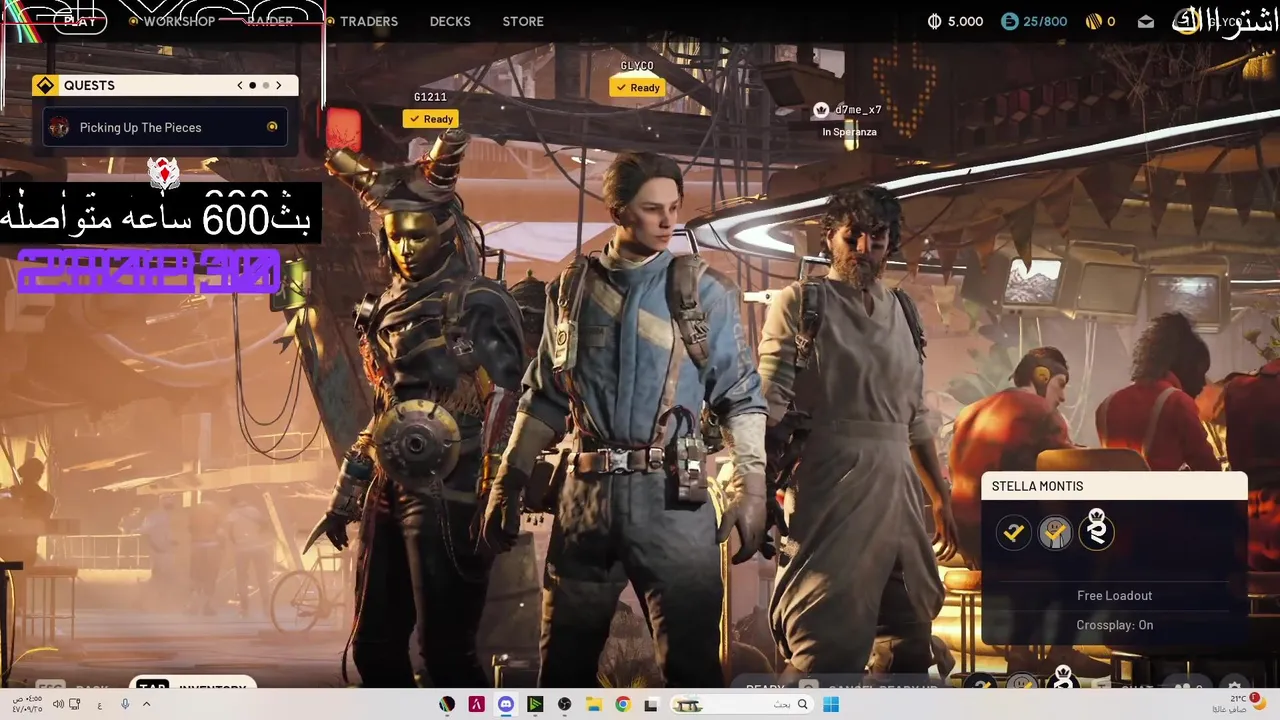Go to the STORE tab
This screenshot has width=1280, height=720.
coord(523,21)
